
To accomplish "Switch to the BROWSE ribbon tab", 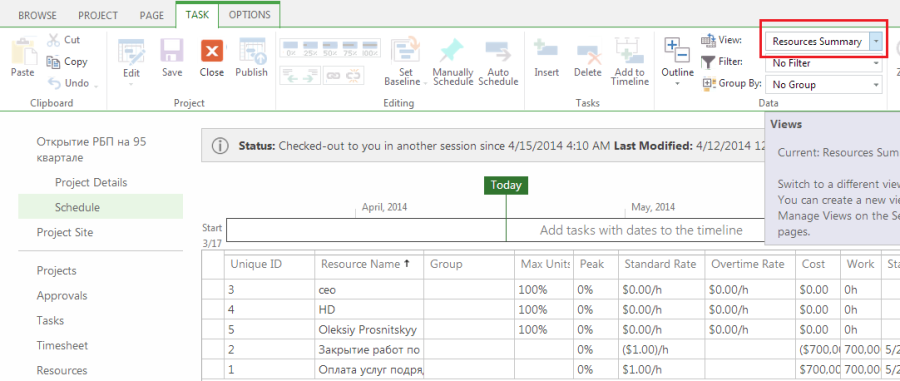I will click(37, 15).
